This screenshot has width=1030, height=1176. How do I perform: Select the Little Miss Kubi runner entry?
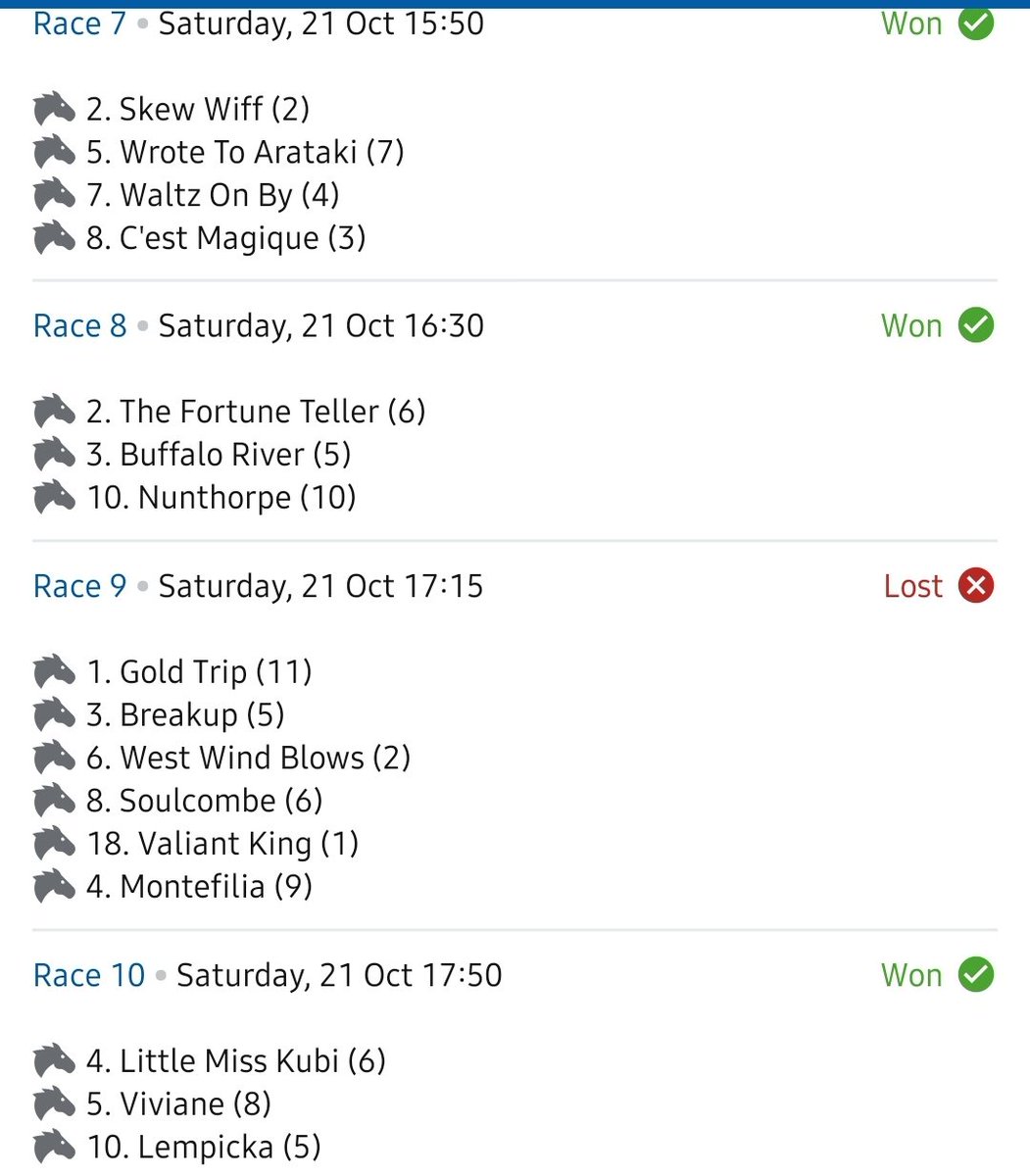coord(210,1061)
